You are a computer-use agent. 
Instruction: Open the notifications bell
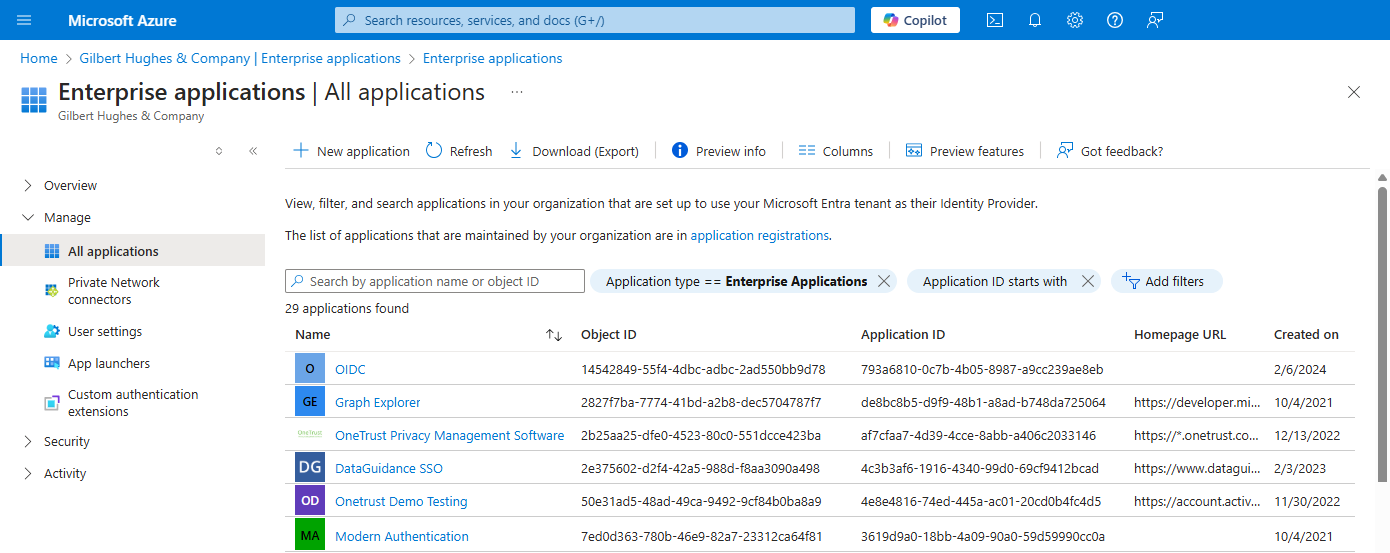[1035, 20]
